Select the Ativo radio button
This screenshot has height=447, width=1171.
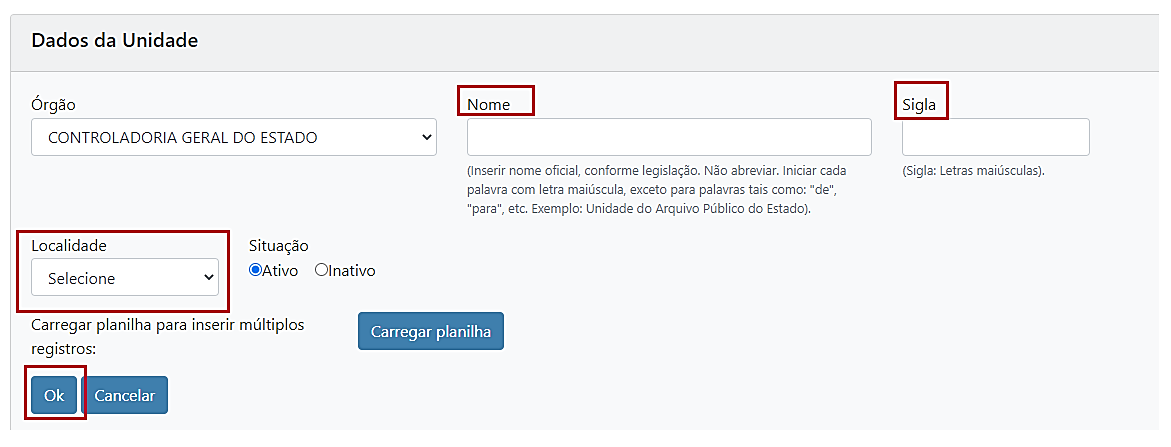click(x=255, y=270)
